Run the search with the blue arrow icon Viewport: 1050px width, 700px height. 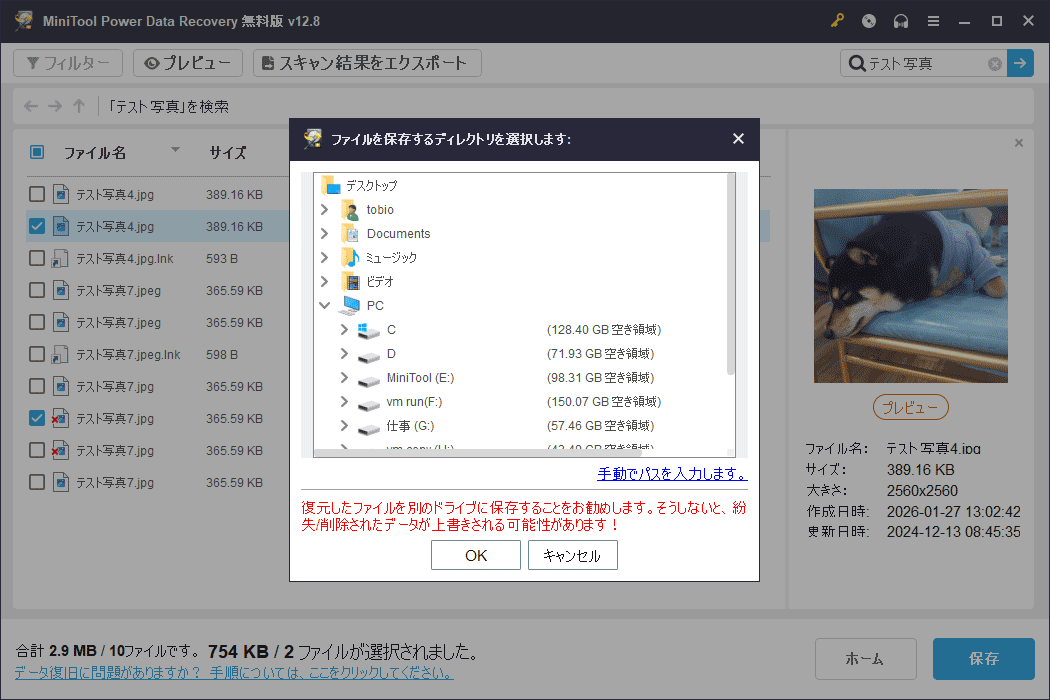1020,63
